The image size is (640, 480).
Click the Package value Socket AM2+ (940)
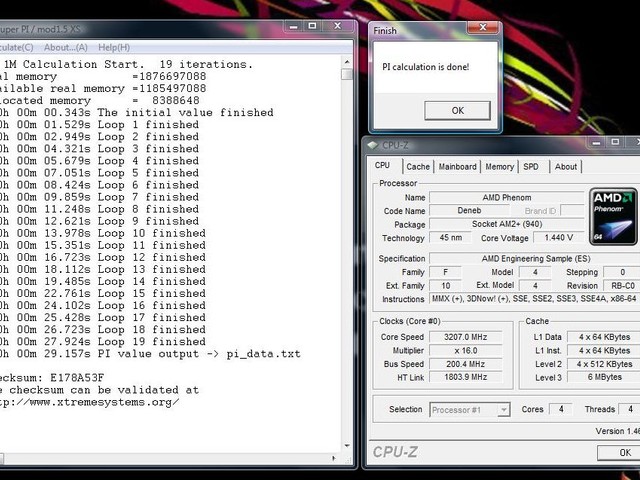click(507, 224)
